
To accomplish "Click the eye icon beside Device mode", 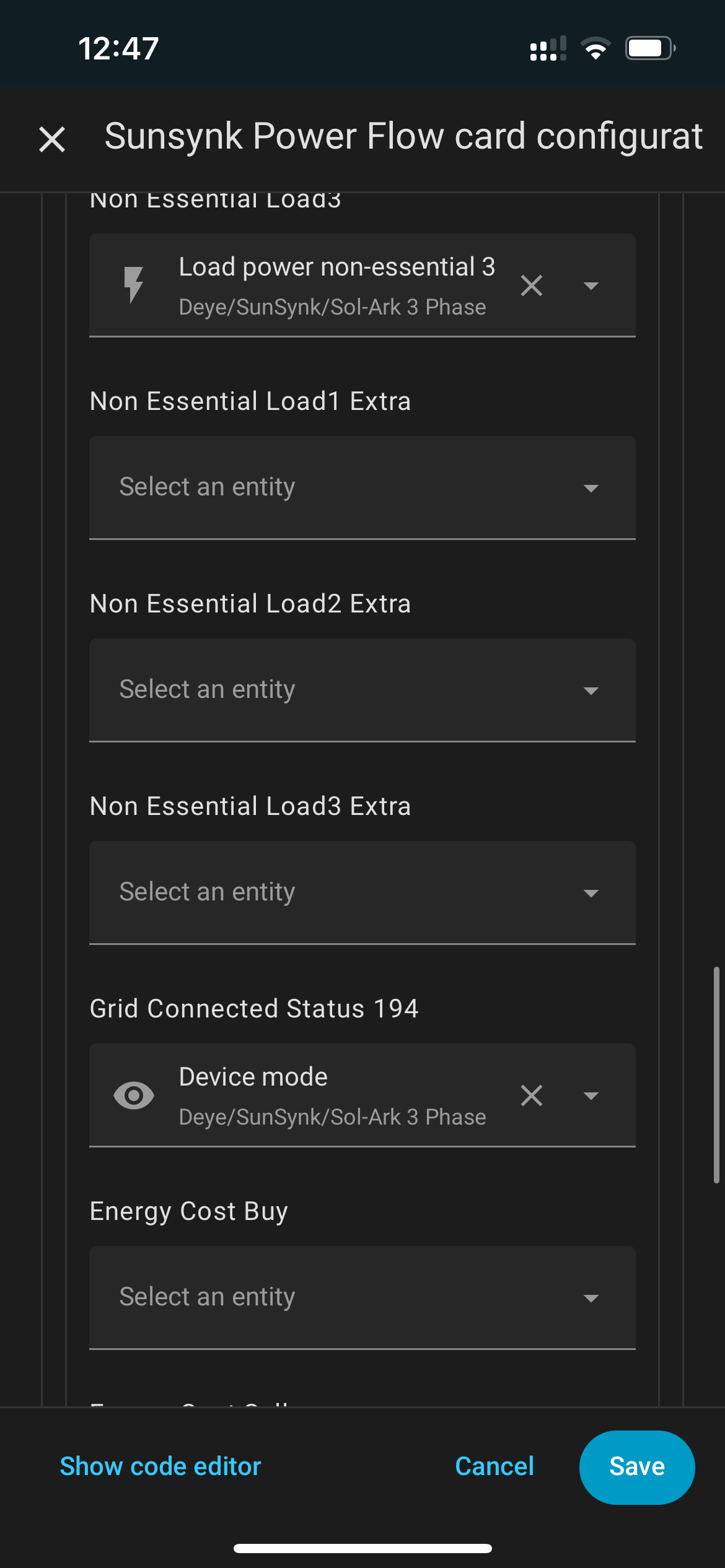I will tap(133, 1095).
